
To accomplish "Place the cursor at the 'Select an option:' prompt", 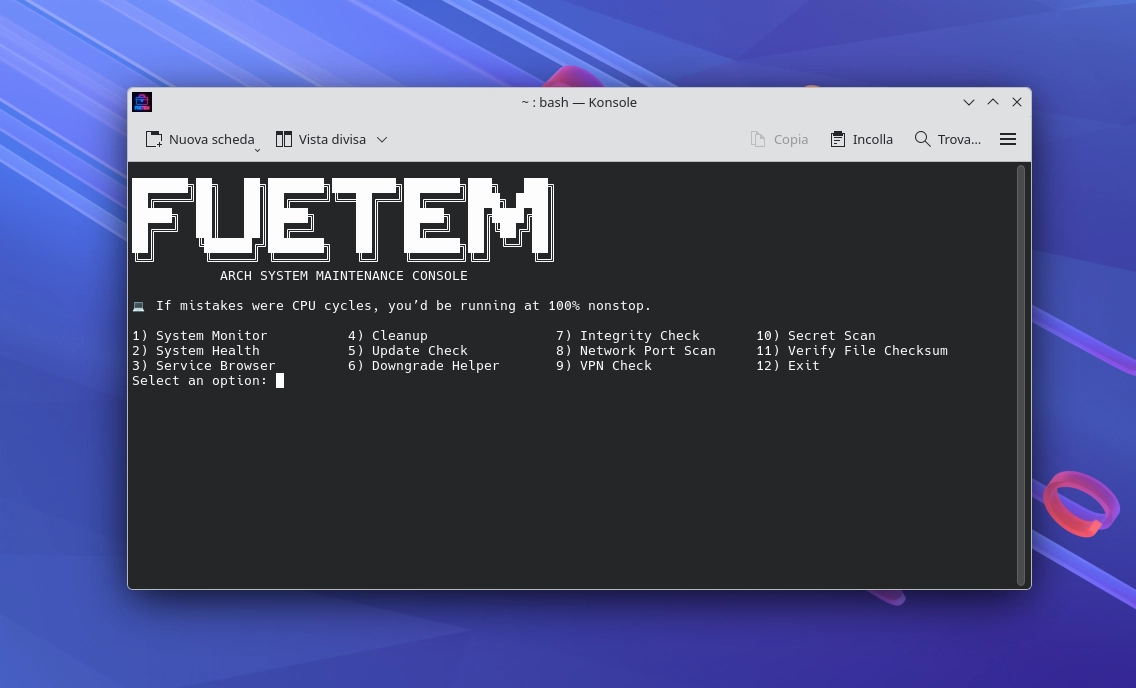I will pos(280,381).
